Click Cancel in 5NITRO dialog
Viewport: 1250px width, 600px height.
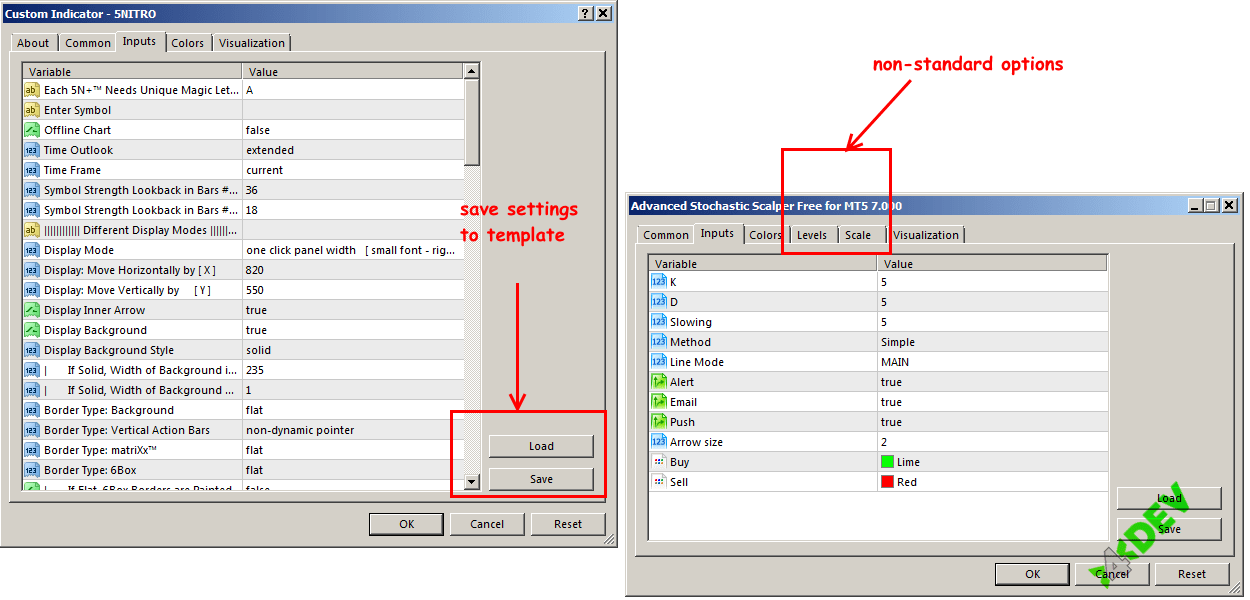(487, 524)
